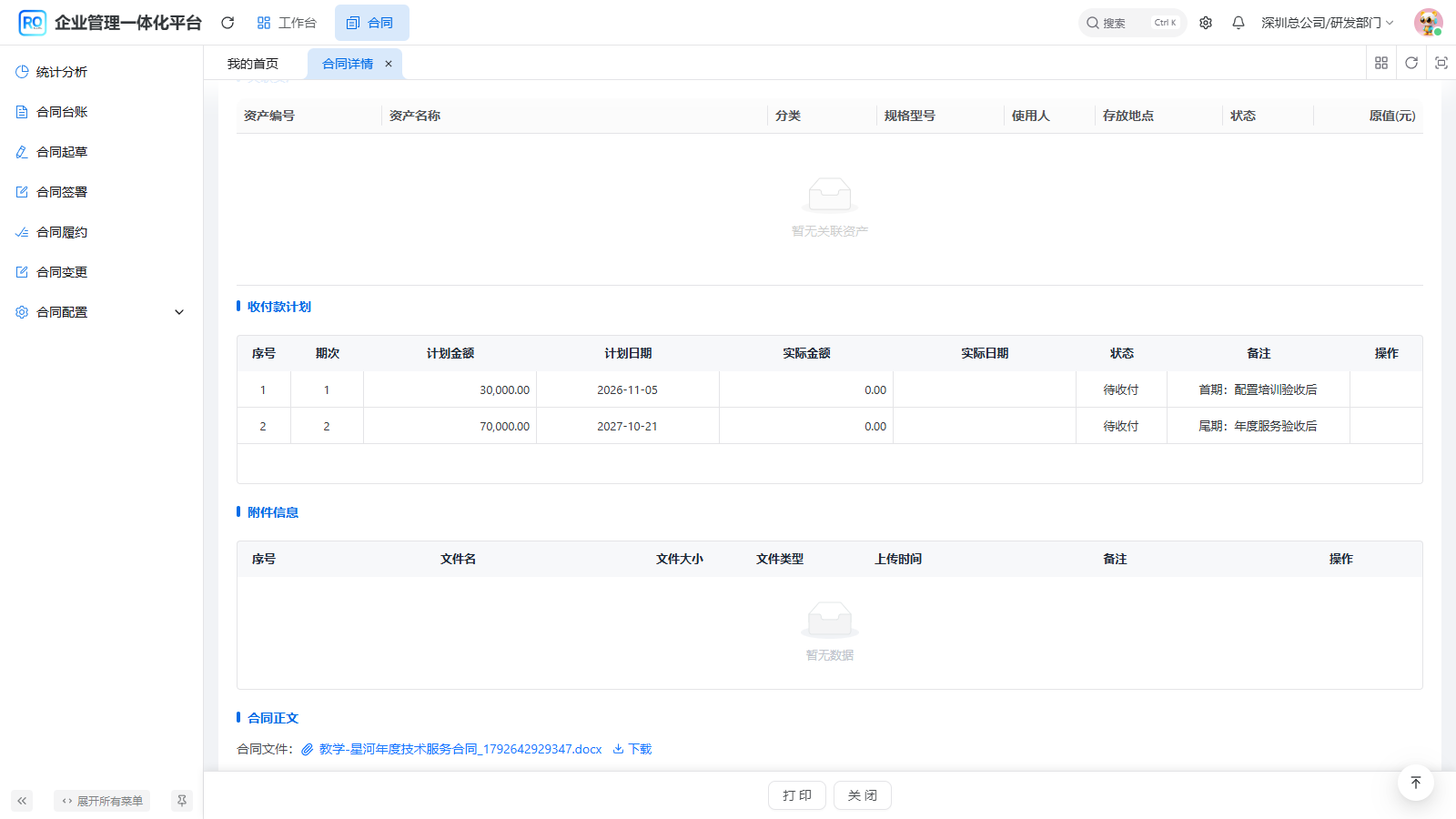This screenshot has height=819, width=1456.
Task: Expand 深圳总公司/研发部门 department dropdown
Action: point(1327,23)
